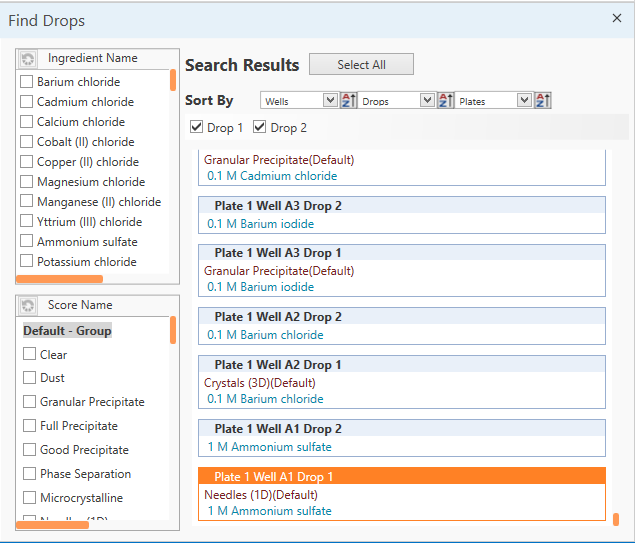Click the gear icon beside Ingredient Name

(x=28, y=59)
